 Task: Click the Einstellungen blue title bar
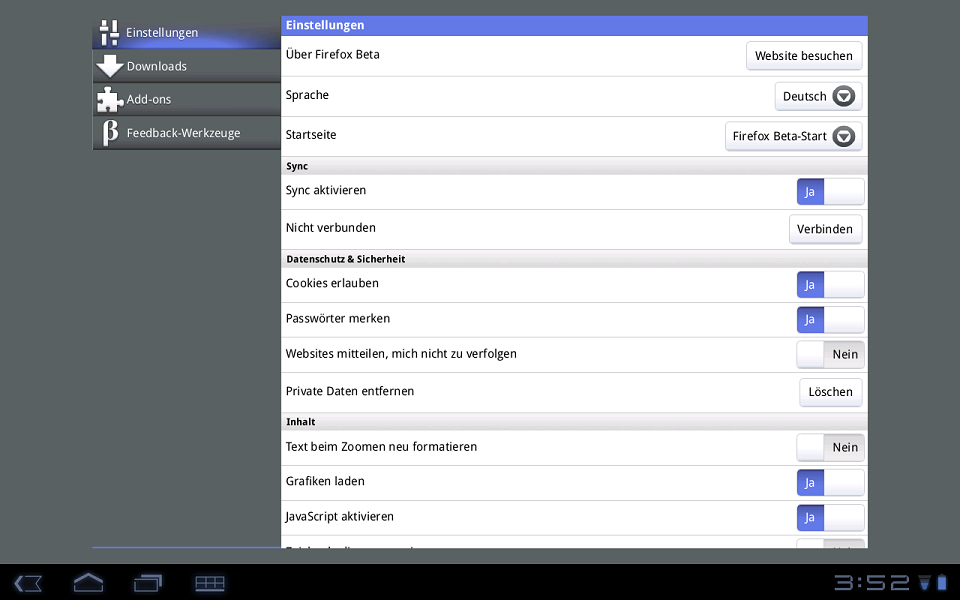[574, 26]
